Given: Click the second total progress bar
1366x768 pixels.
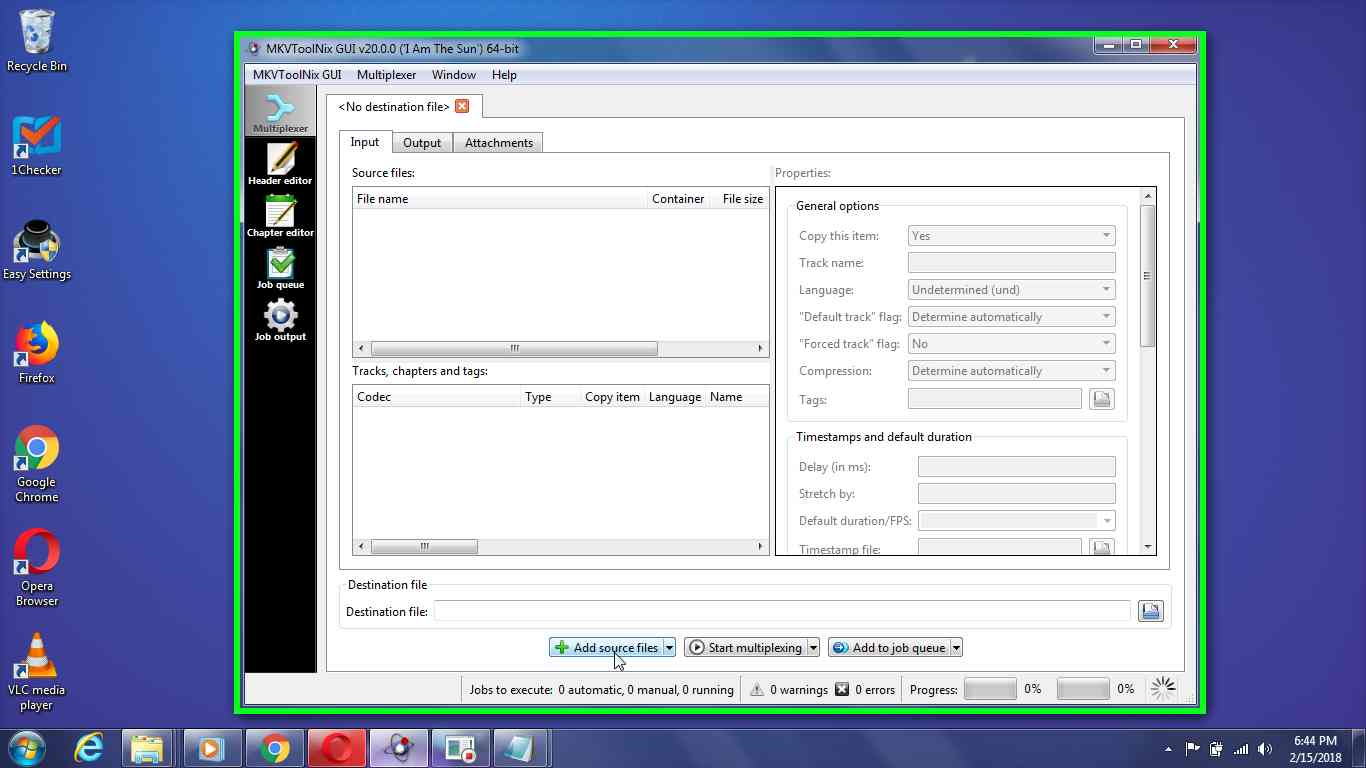Looking at the screenshot, I should click(1083, 689).
